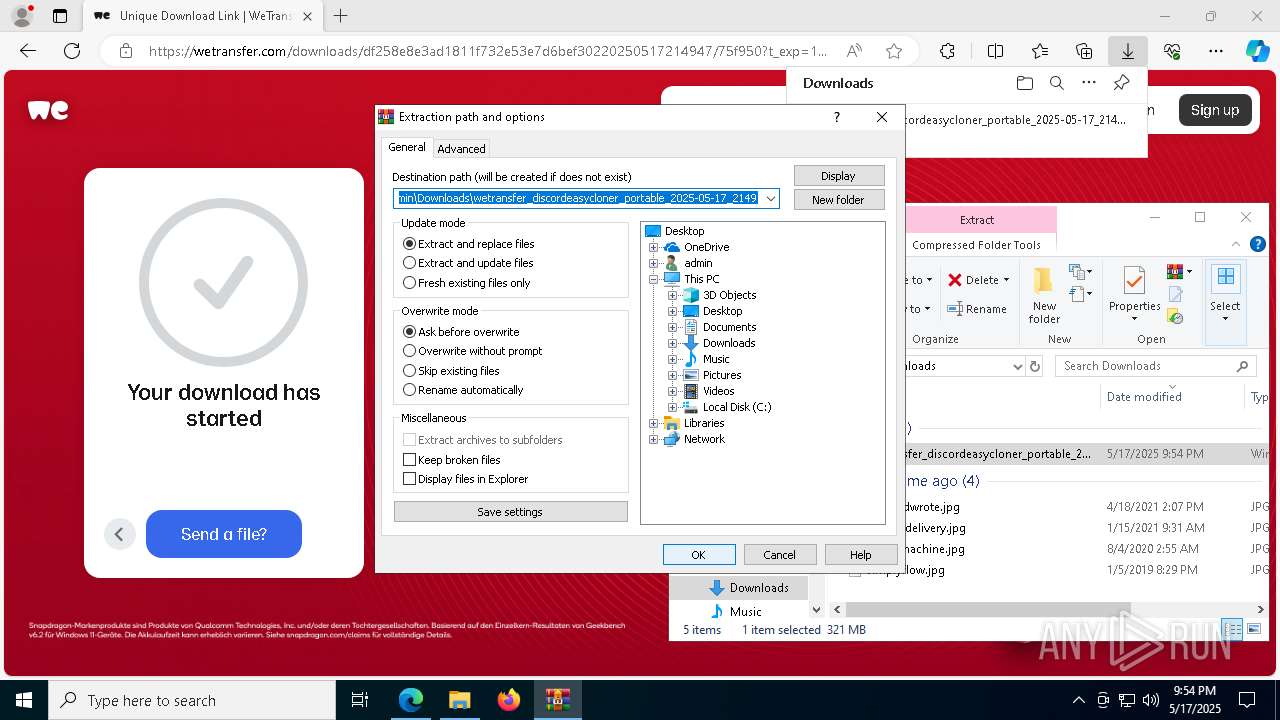Click search icon in Downloads panel
This screenshot has height=720, width=1280.
point(1056,83)
